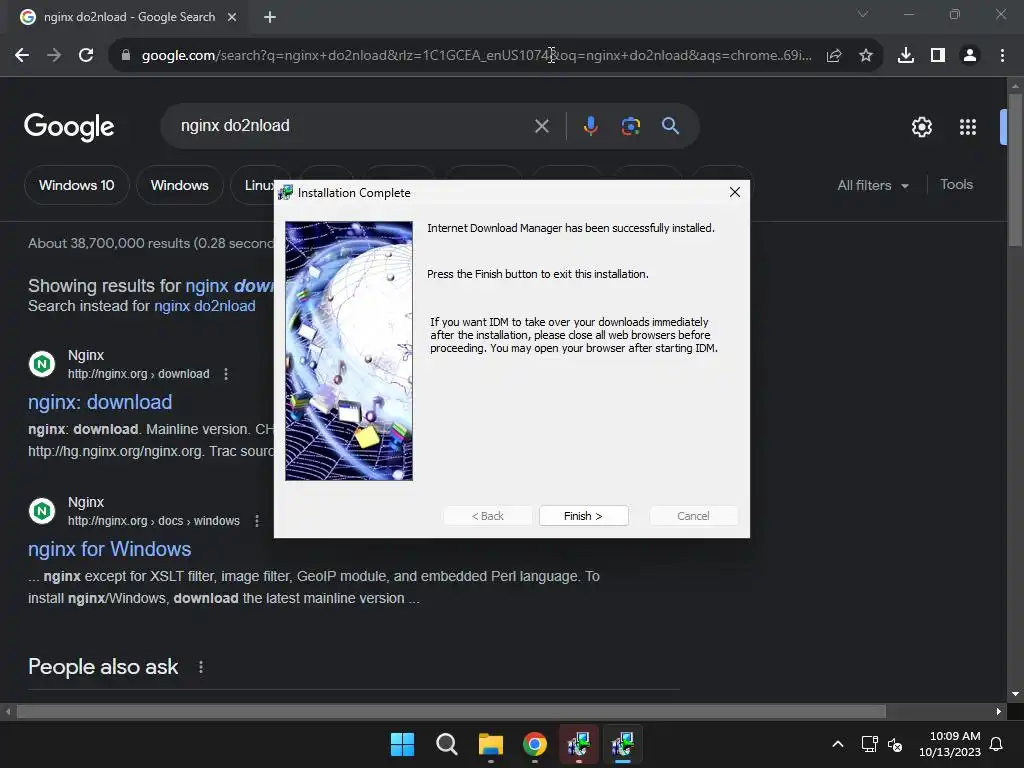Image resolution: width=1024 pixels, height=768 pixels.
Task: Click the IDM globe installer image
Action: pyautogui.click(x=349, y=351)
